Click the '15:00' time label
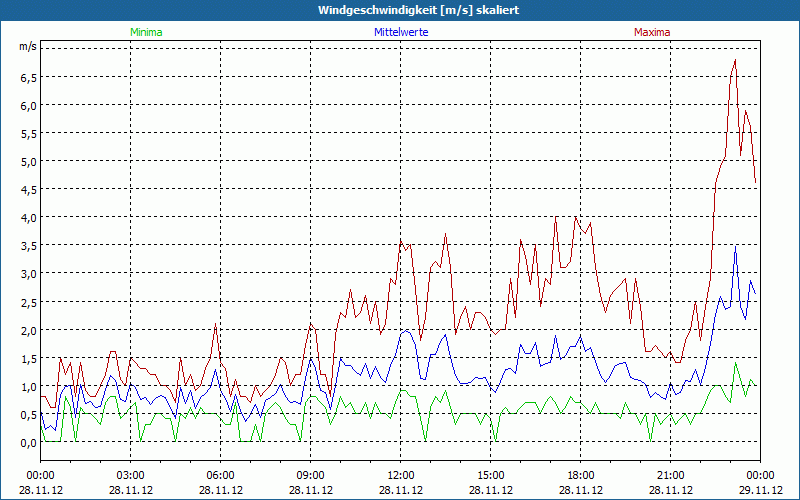The height and width of the screenshot is (500, 800). coord(491,476)
